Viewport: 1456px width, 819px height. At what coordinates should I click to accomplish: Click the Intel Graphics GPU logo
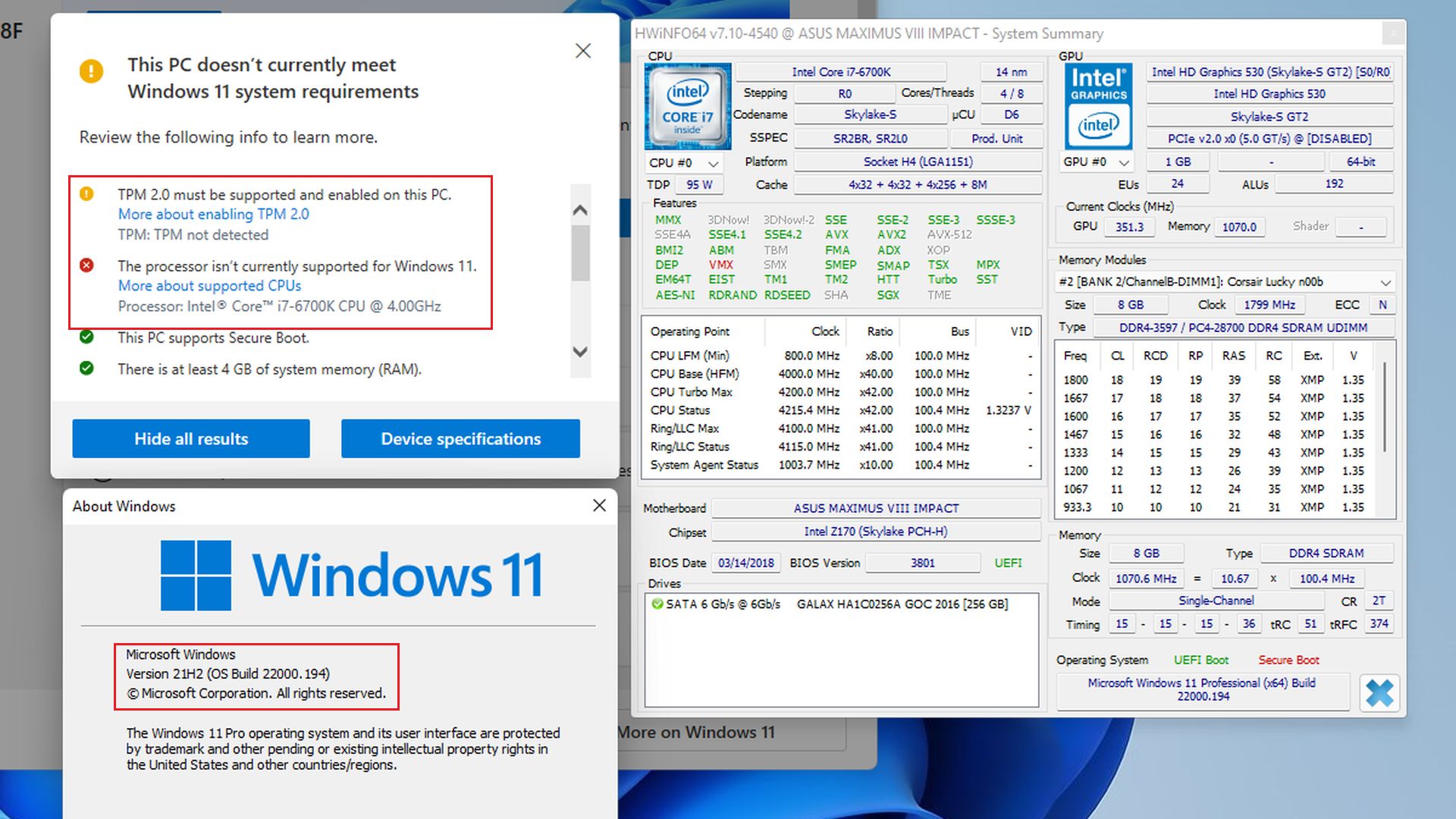tap(1098, 106)
